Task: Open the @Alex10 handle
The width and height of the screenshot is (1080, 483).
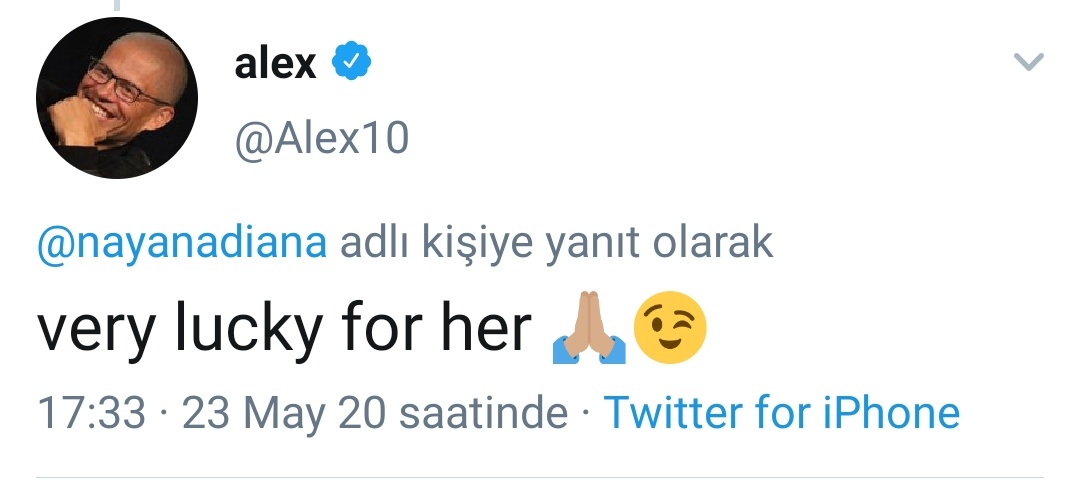Action: coord(322,138)
